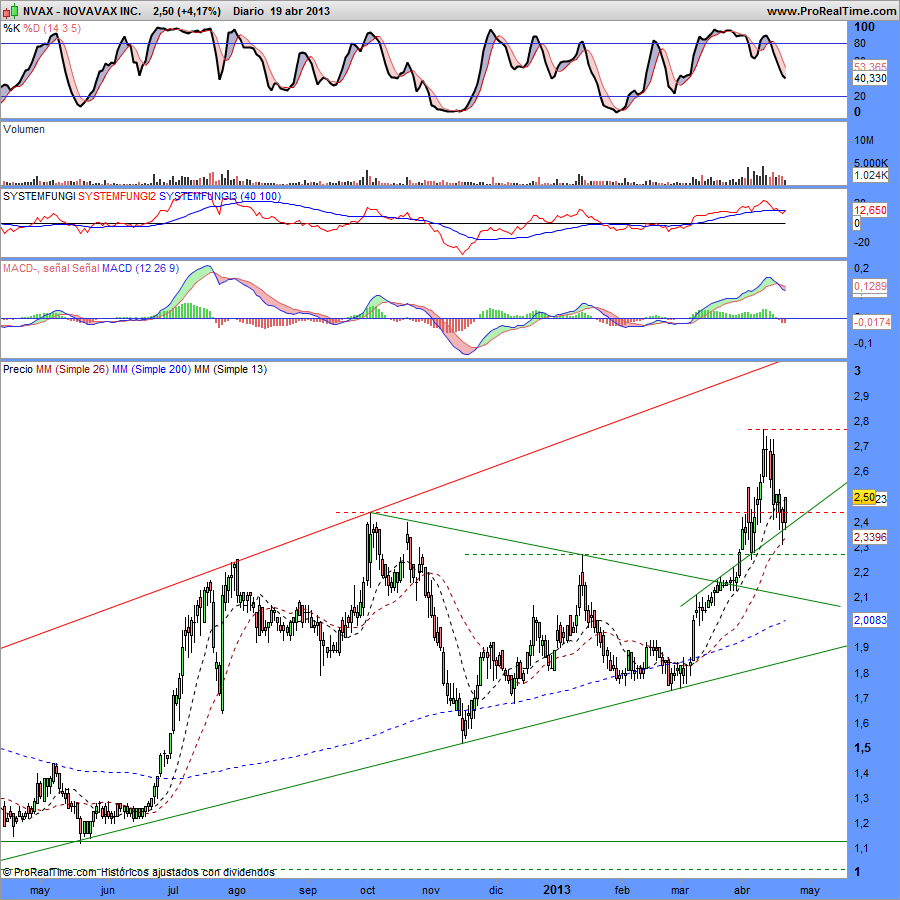Click the 5.000K volume axis label
The width and height of the screenshot is (900, 900).
click(871, 164)
